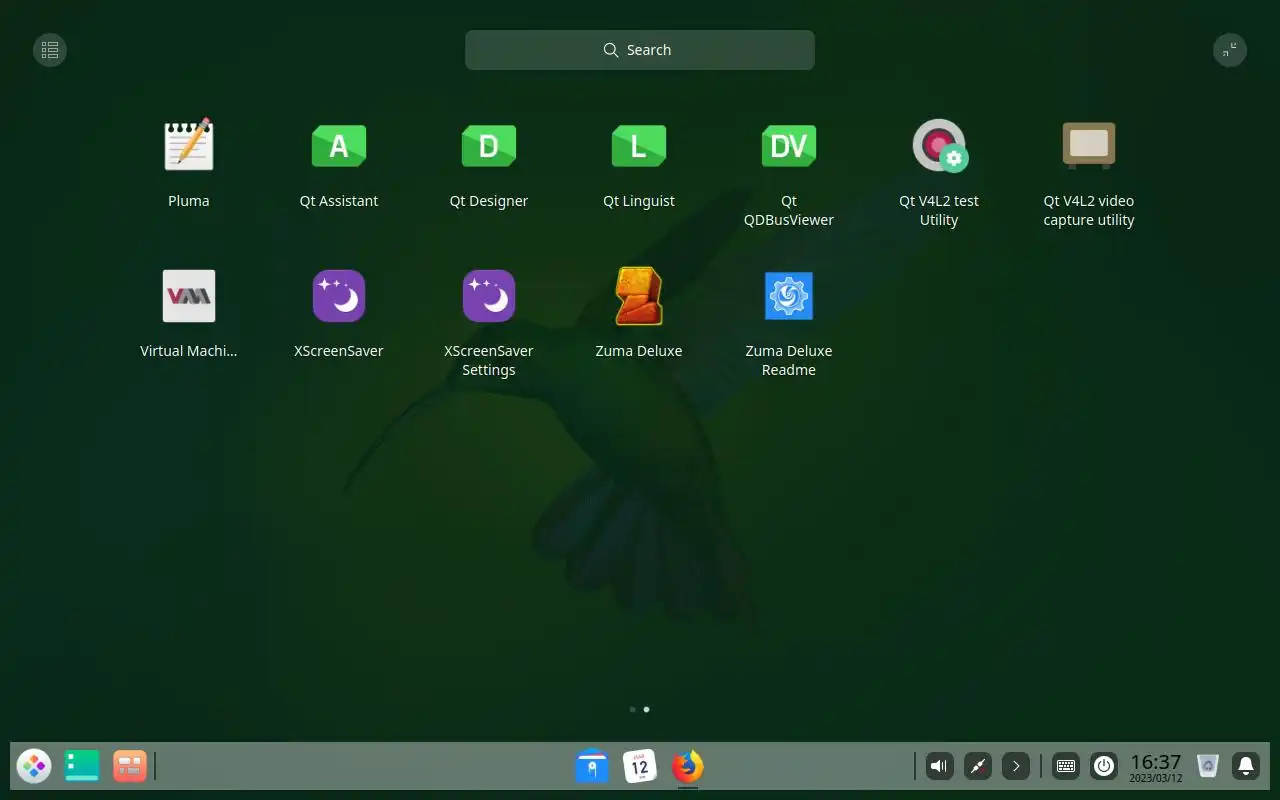Select second launcher page dot
The image size is (1280, 800).
click(646, 709)
